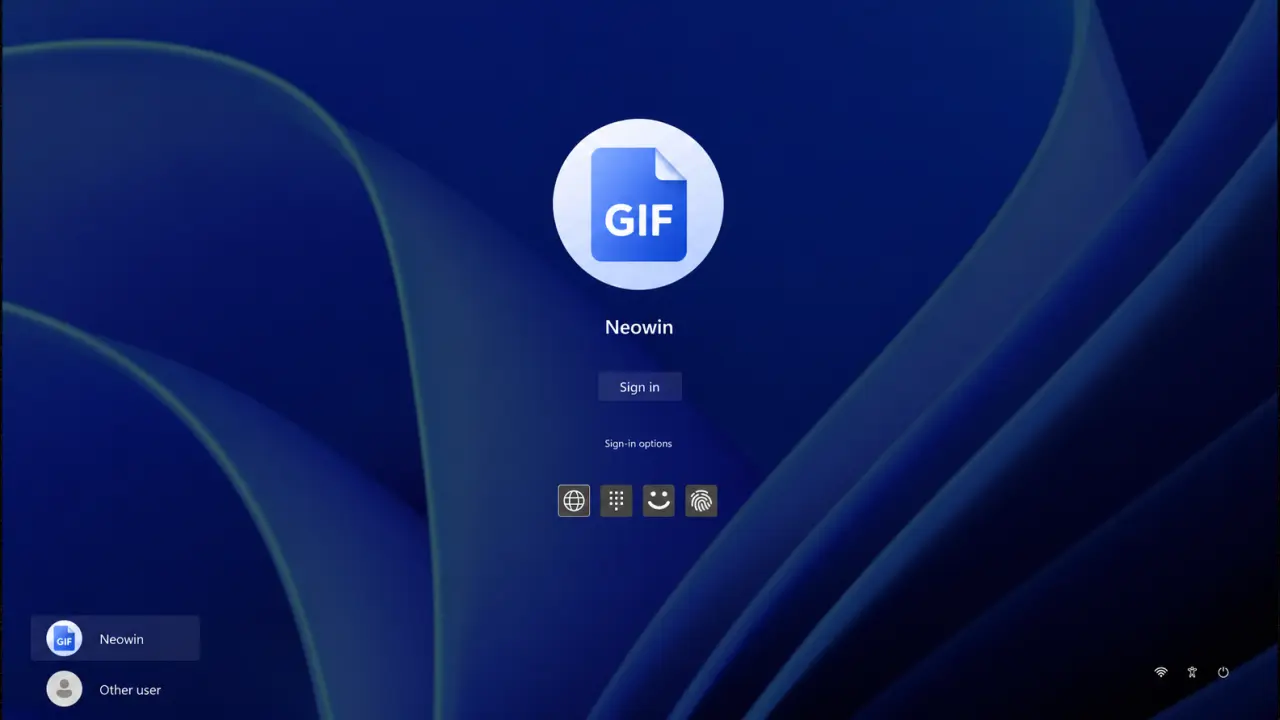The width and height of the screenshot is (1280, 720).
Task: Click the Sign-in options label
Action: pyautogui.click(x=638, y=443)
